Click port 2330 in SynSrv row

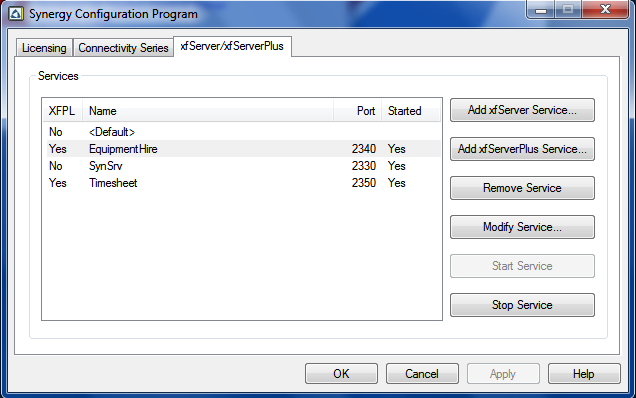pyautogui.click(x=363, y=166)
